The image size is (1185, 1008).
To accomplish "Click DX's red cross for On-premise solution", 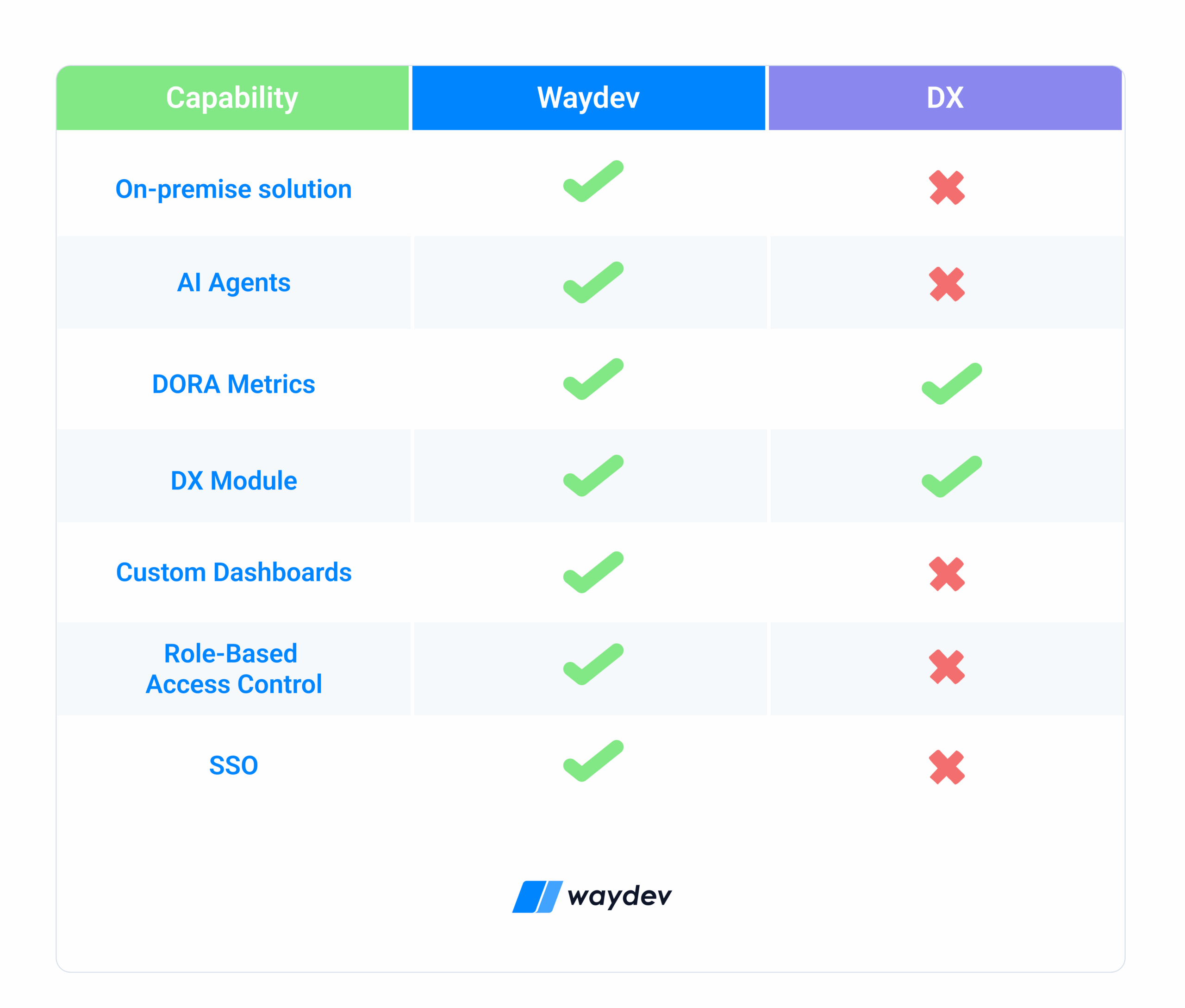I will pos(947,188).
